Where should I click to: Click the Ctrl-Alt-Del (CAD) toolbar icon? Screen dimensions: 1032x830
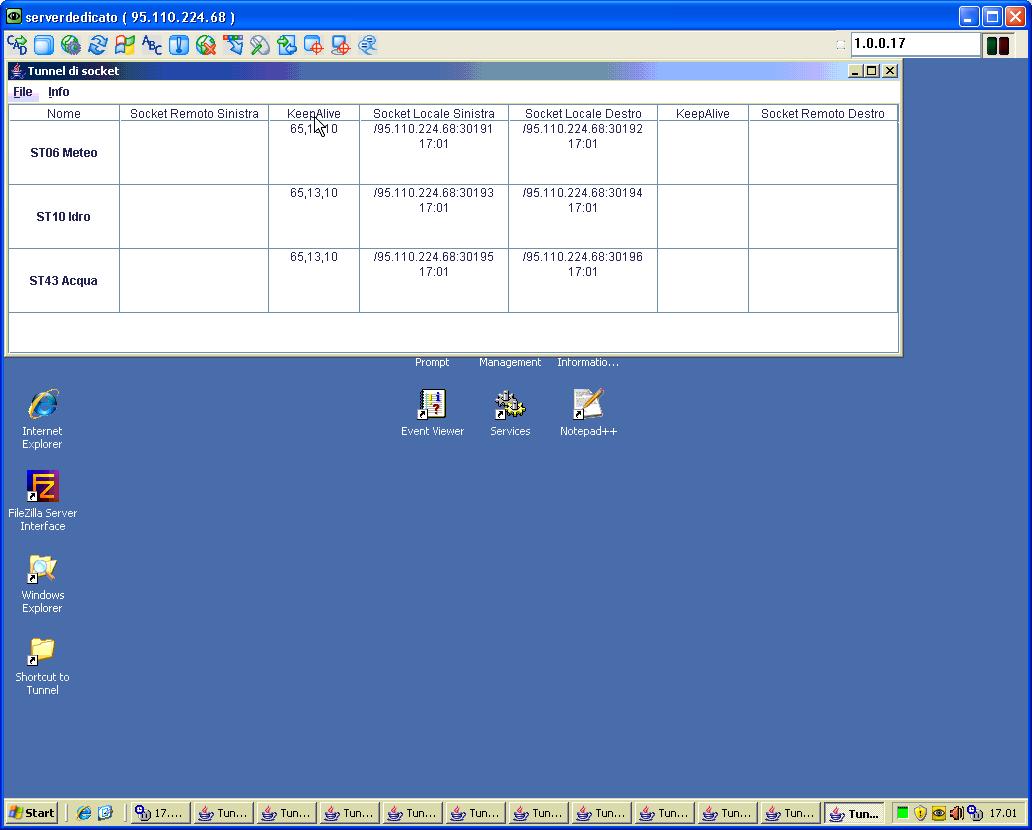[17, 45]
